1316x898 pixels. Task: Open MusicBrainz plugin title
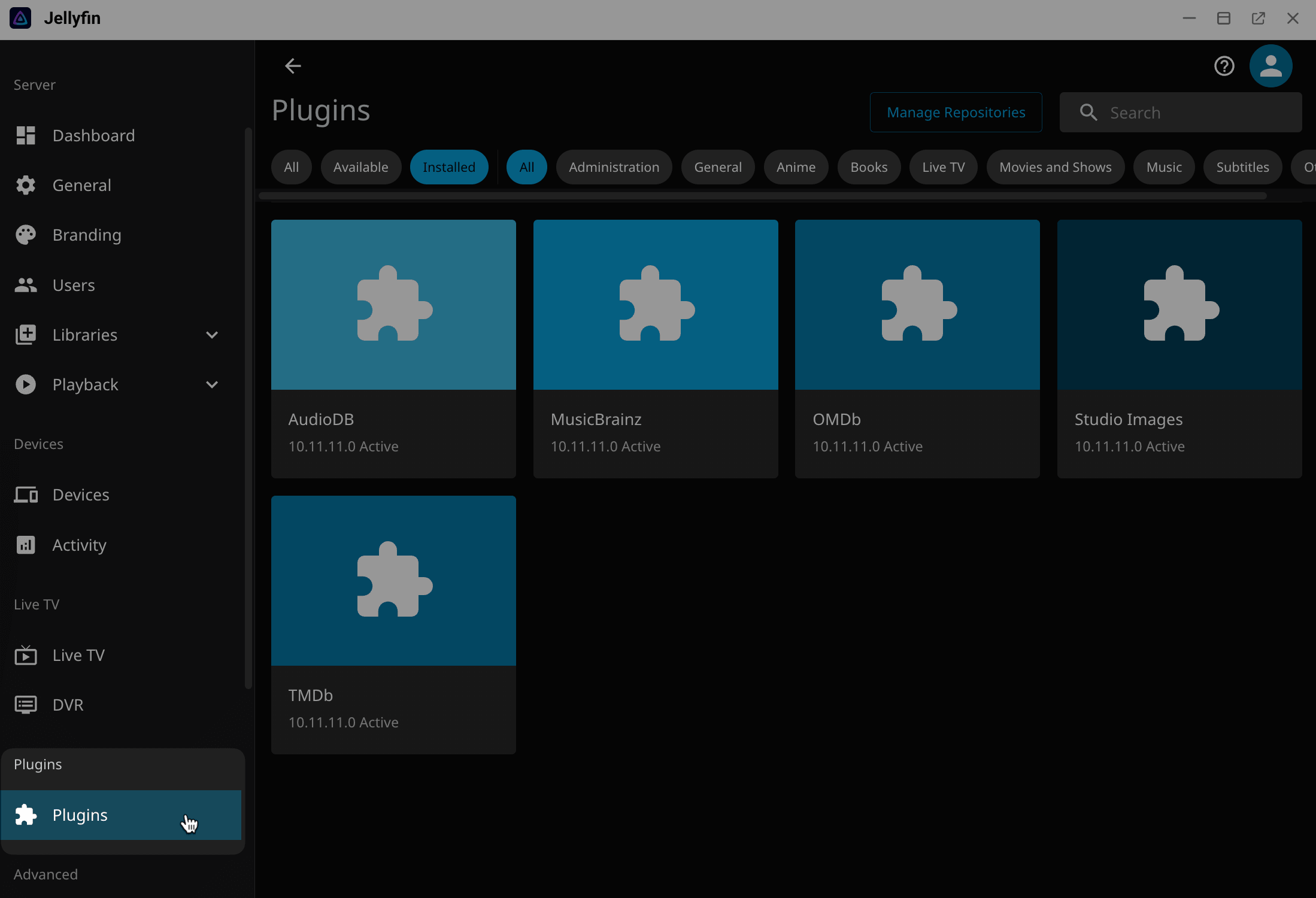tap(596, 419)
